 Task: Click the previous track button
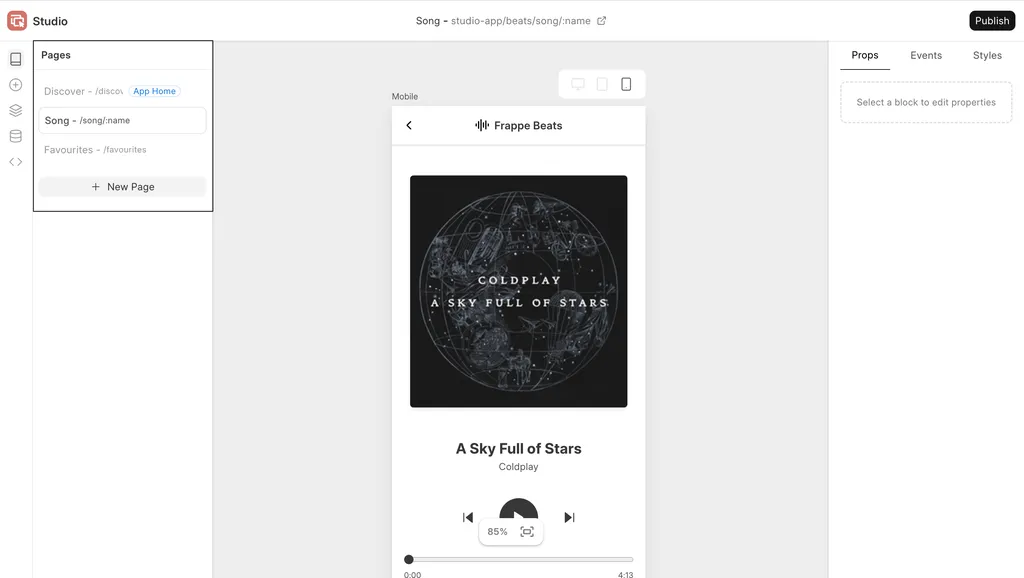point(468,517)
